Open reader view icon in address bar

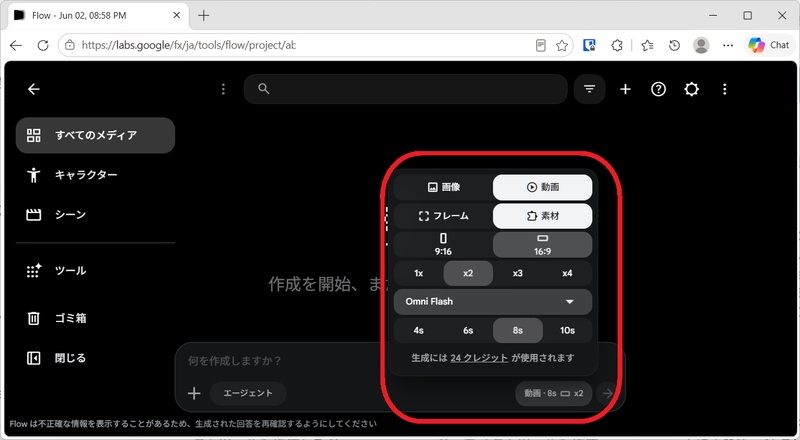[x=541, y=45]
